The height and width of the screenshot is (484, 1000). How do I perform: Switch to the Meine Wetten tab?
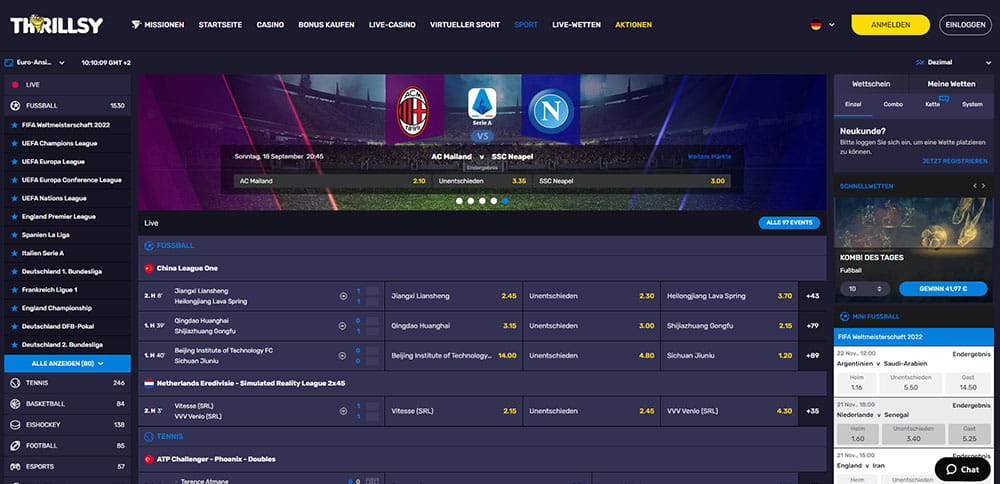[952, 84]
